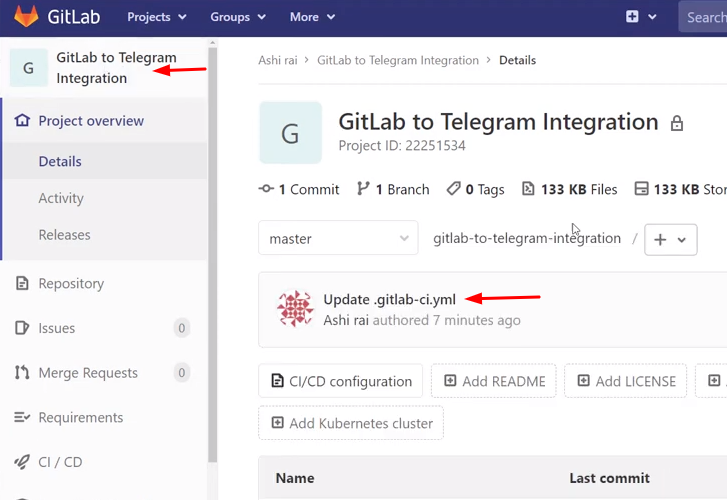Expand the chevron next to the new-item plus
Image resolution: width=727 pixels, height=500 pixels.
click(652, 17)
